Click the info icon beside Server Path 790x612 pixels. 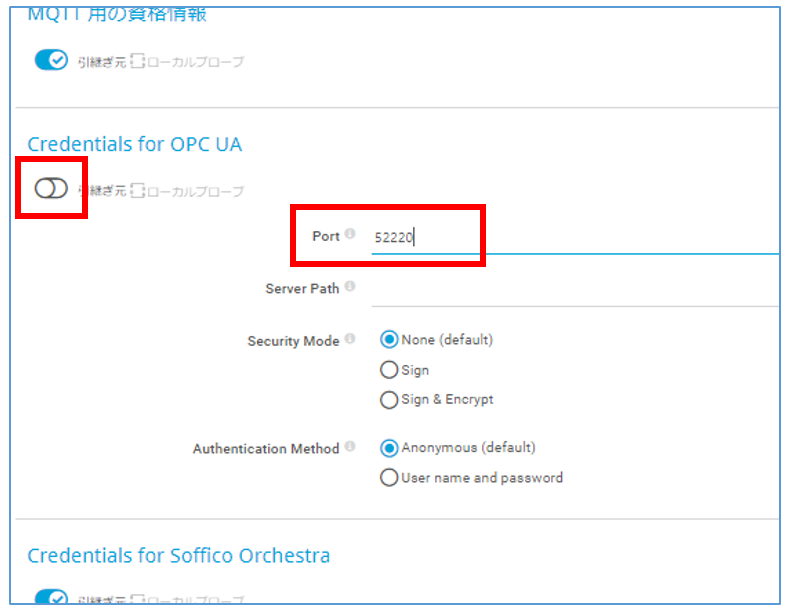350,287
